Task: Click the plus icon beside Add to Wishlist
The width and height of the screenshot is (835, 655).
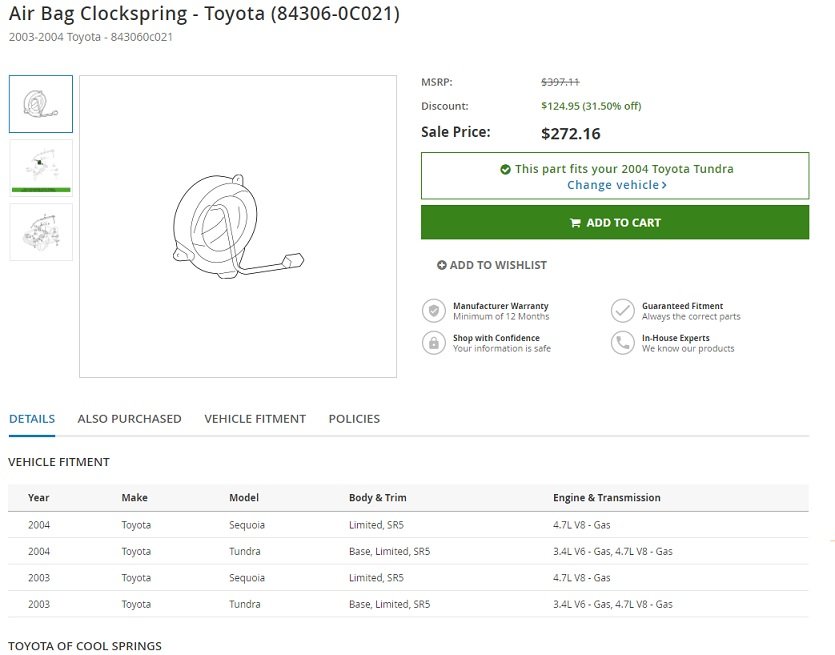Action: pyautogui.click(x=441, y=265)
